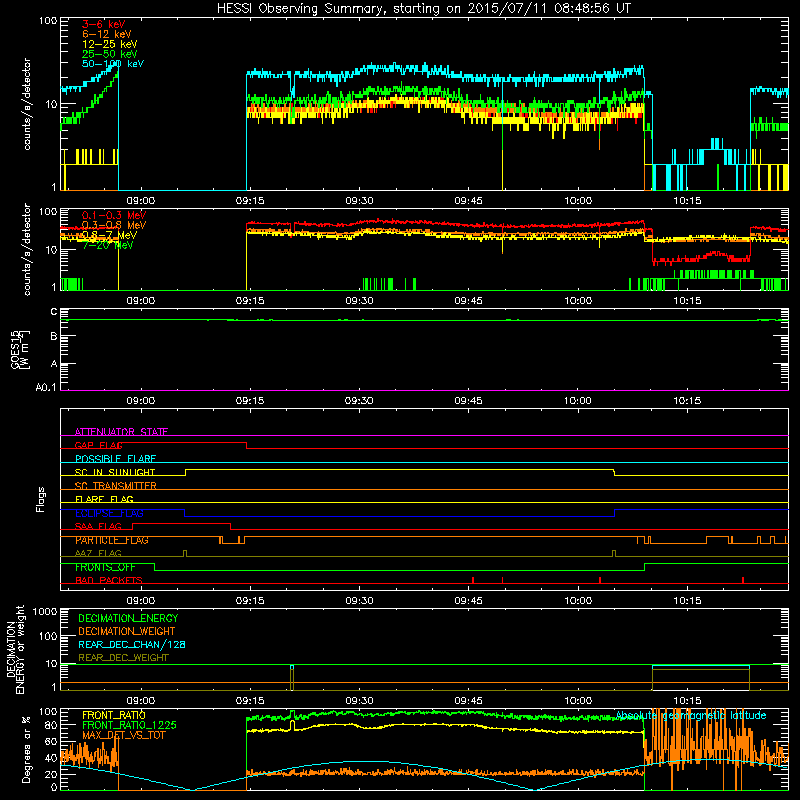Viewport: 800px width, 800px height.
Task: Select the BAD_PACKETS flag label
Action: tap(109, 580)
